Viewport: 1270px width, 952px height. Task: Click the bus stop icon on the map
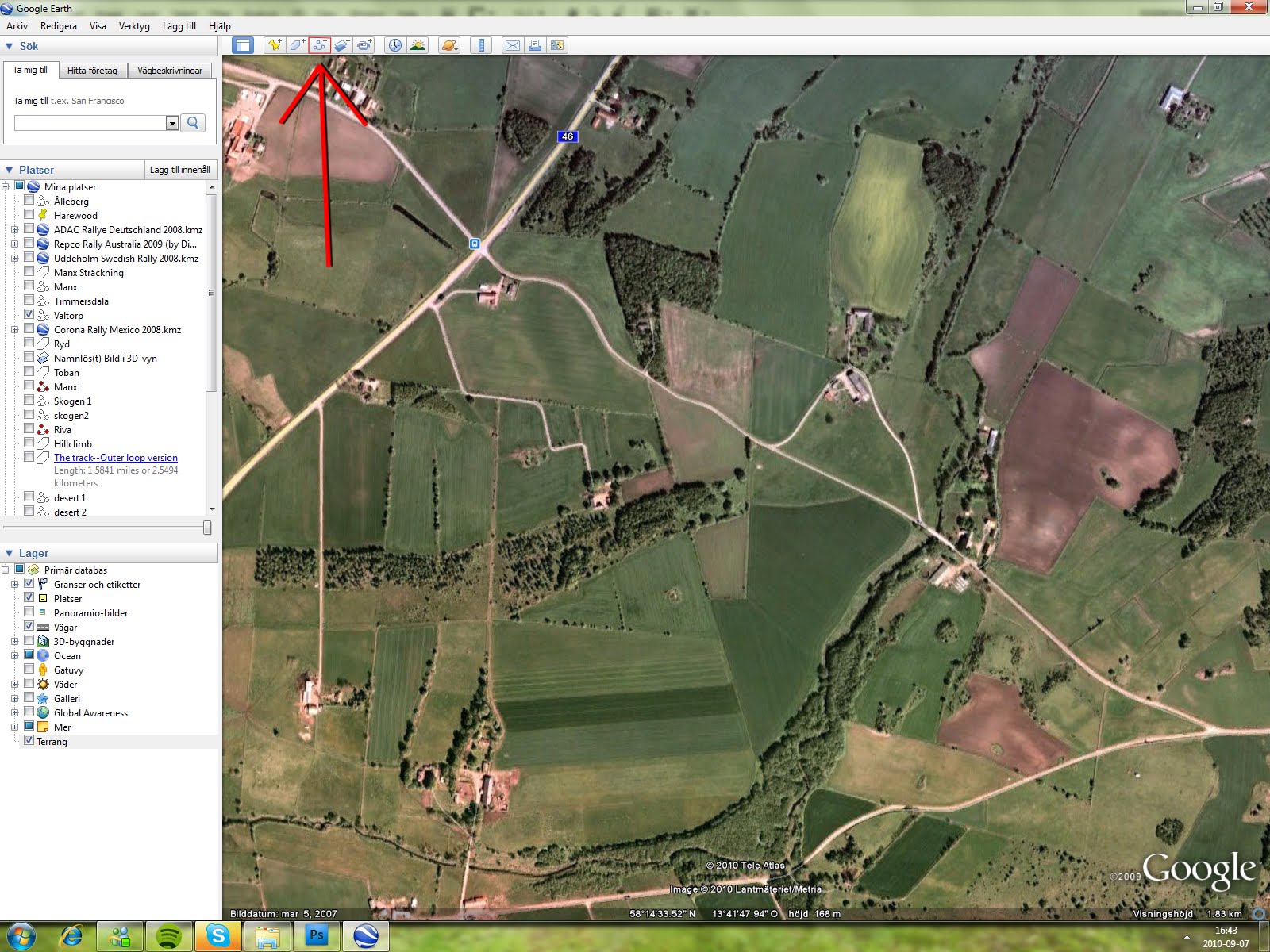click(x=475, y=244)
